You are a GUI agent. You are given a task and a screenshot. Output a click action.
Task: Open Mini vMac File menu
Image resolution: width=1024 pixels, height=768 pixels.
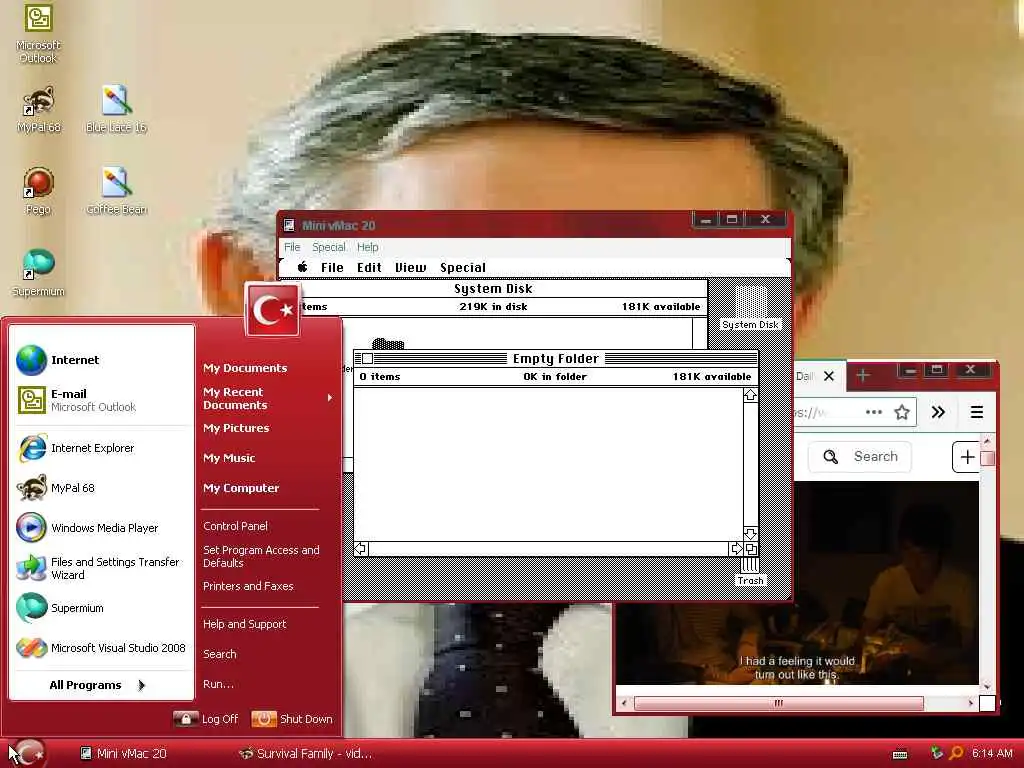(x=292, y=247)
